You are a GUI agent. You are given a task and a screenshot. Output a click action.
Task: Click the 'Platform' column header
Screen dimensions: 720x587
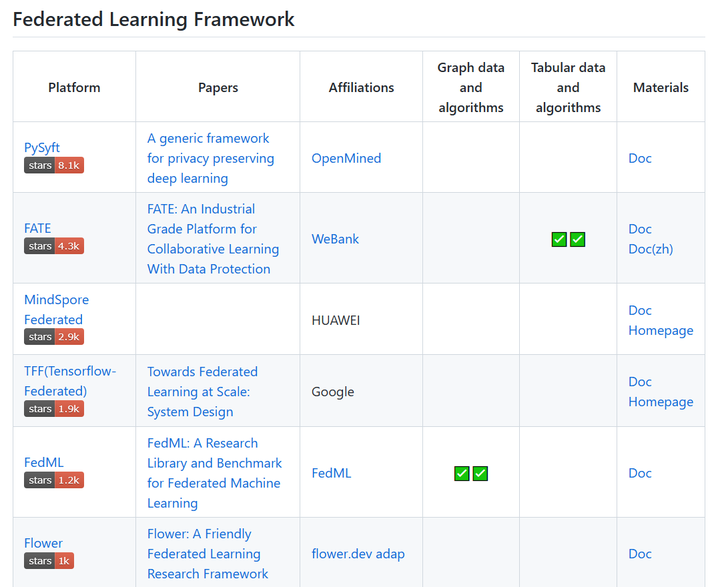(74, 88)
